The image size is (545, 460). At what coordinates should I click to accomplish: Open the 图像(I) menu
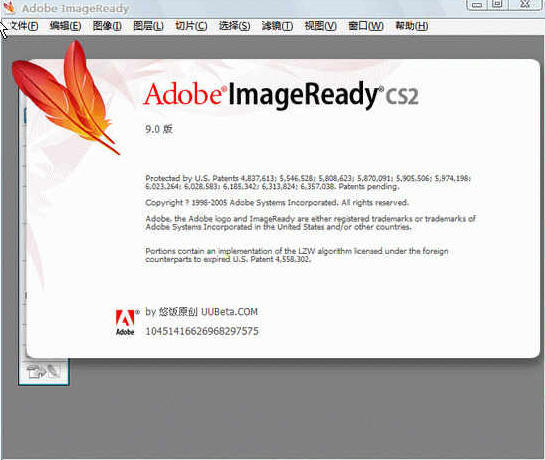pyautogui.click(x=107, y=26)
